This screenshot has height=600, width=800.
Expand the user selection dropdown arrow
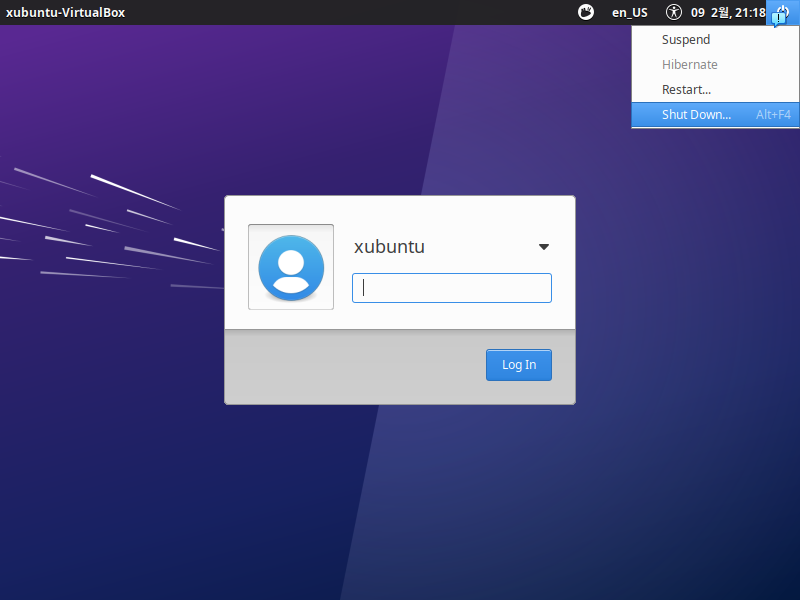[544, 247]
